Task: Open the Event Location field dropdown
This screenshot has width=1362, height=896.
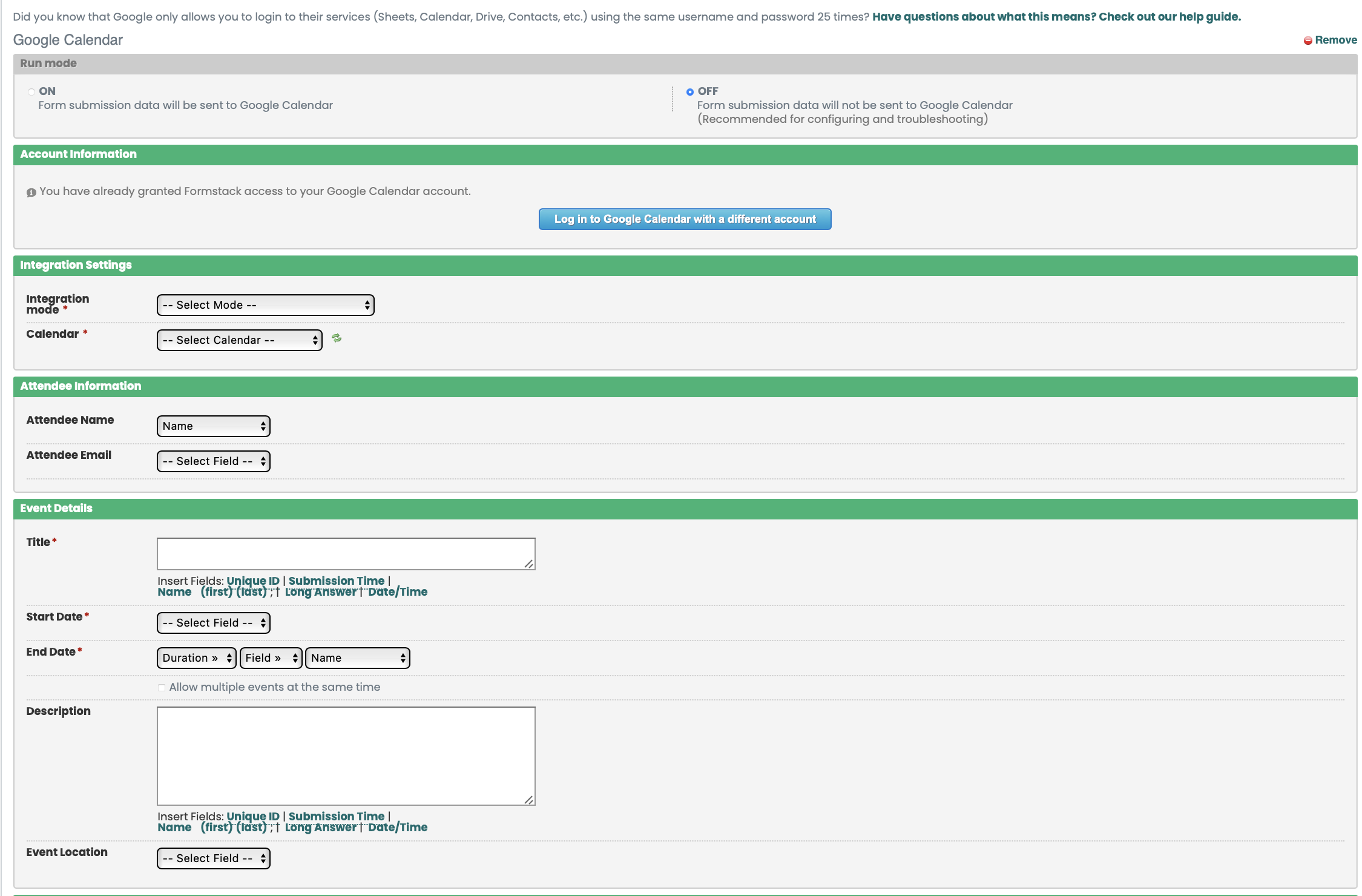Action: pyautogui.click(x=212, y=858)
